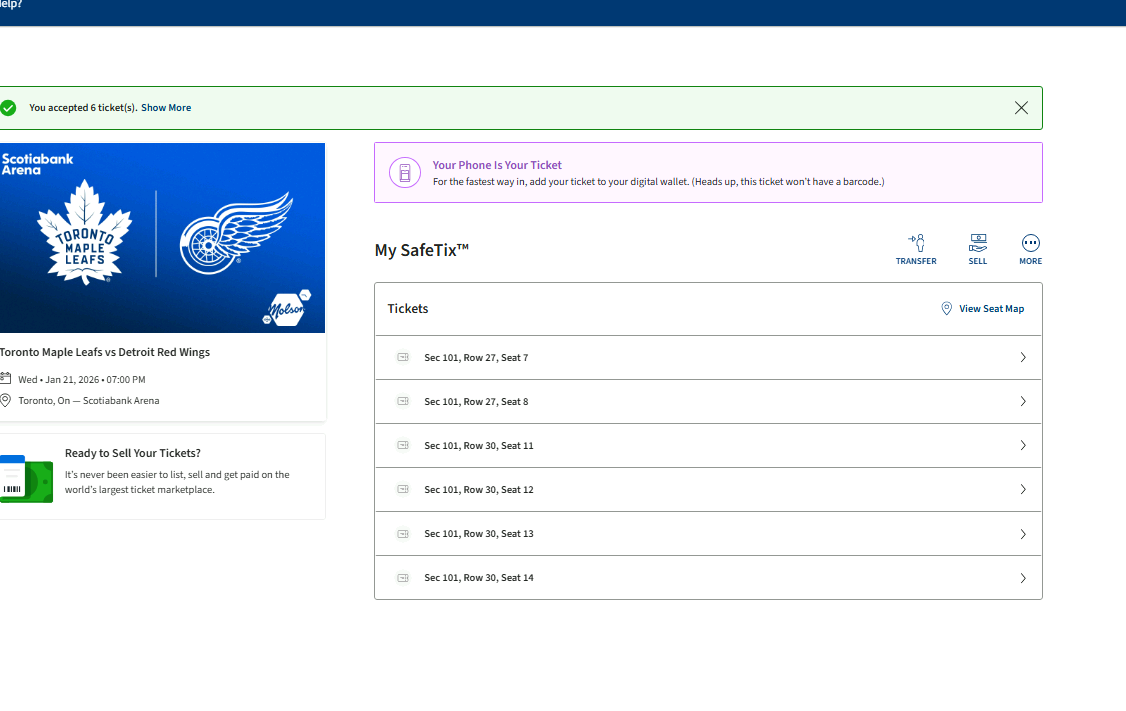Click the Maple Leafs vs Red Wings image
The height and width of the screenshot is (711, 1126).
click(x=162, y=238)
